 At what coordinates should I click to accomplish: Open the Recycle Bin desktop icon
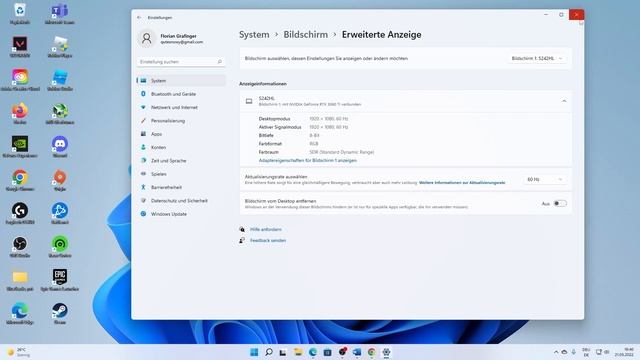20,13
